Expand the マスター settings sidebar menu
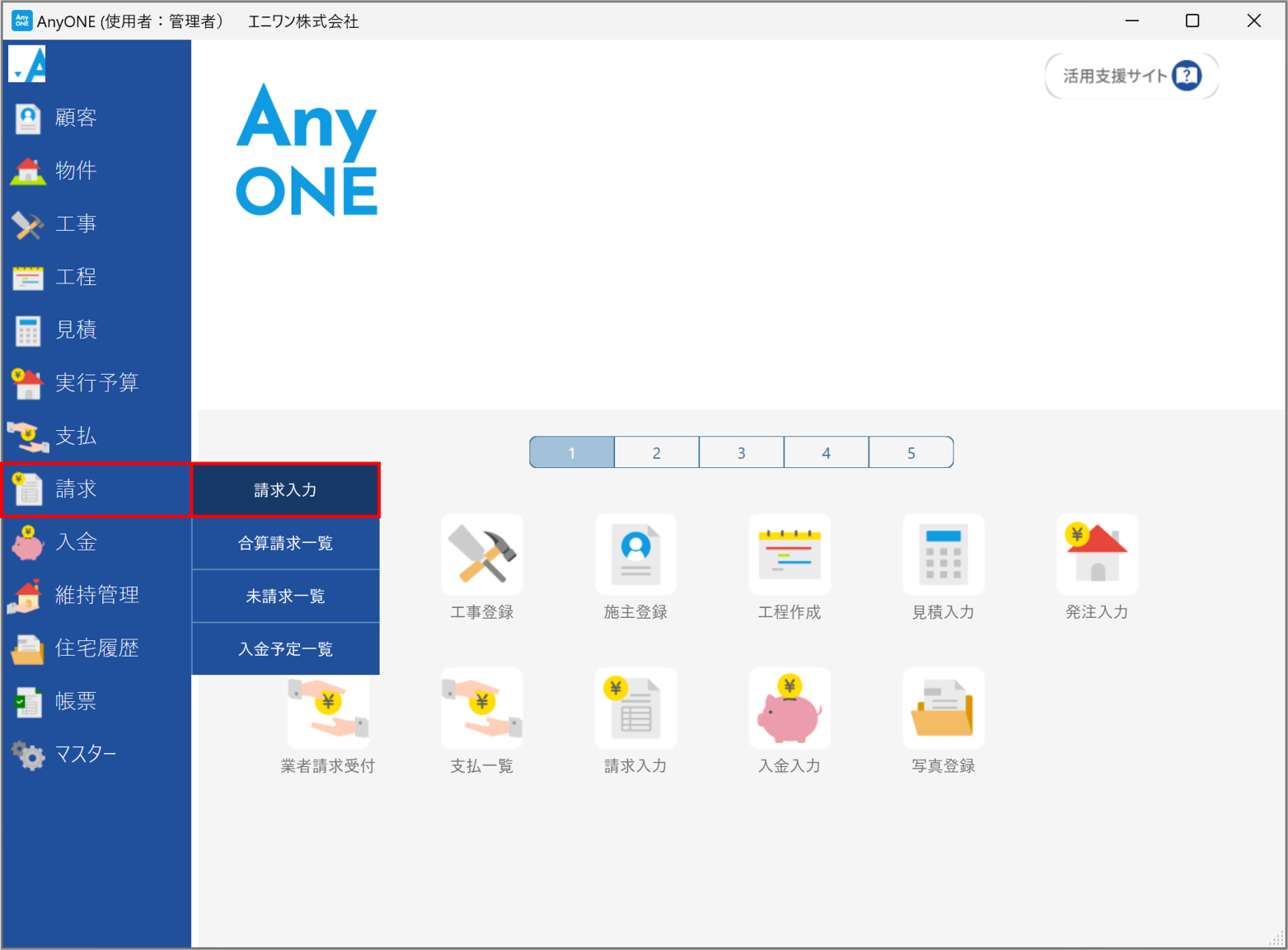 (x=85, y=754)
